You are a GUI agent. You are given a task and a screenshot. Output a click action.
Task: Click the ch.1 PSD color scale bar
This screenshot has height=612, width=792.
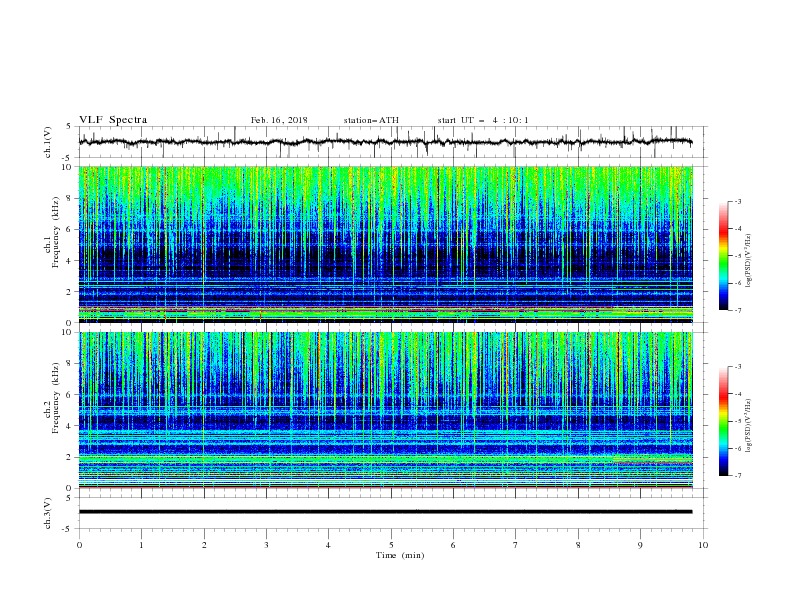(x=724, y=256)
